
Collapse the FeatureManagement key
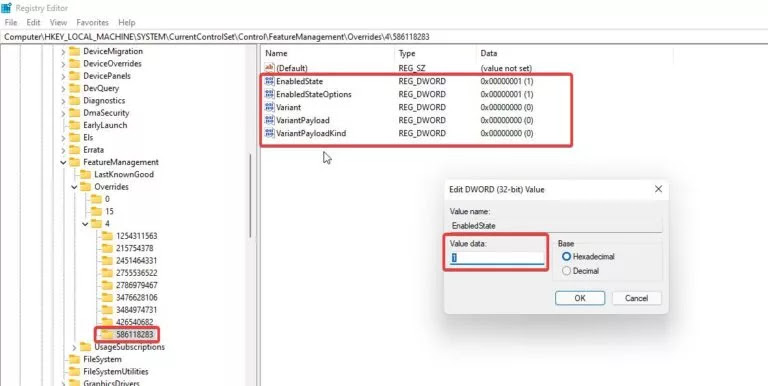point(63,162)
